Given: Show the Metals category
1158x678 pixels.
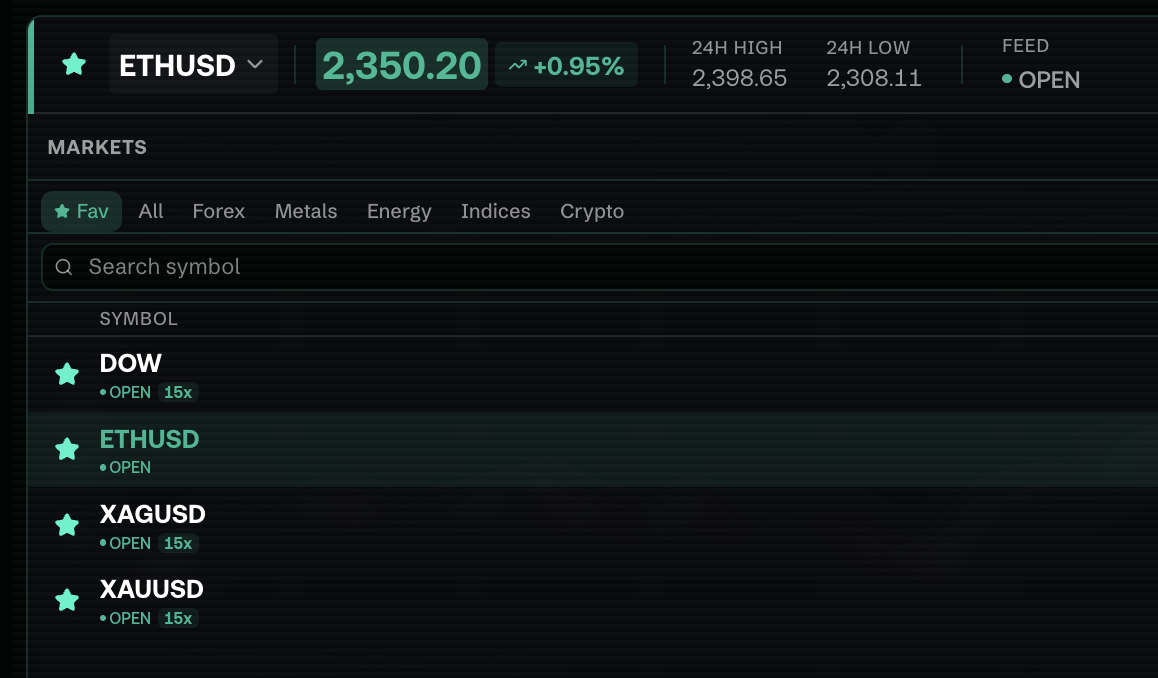Looking at the screenshot, I should 306,211.
